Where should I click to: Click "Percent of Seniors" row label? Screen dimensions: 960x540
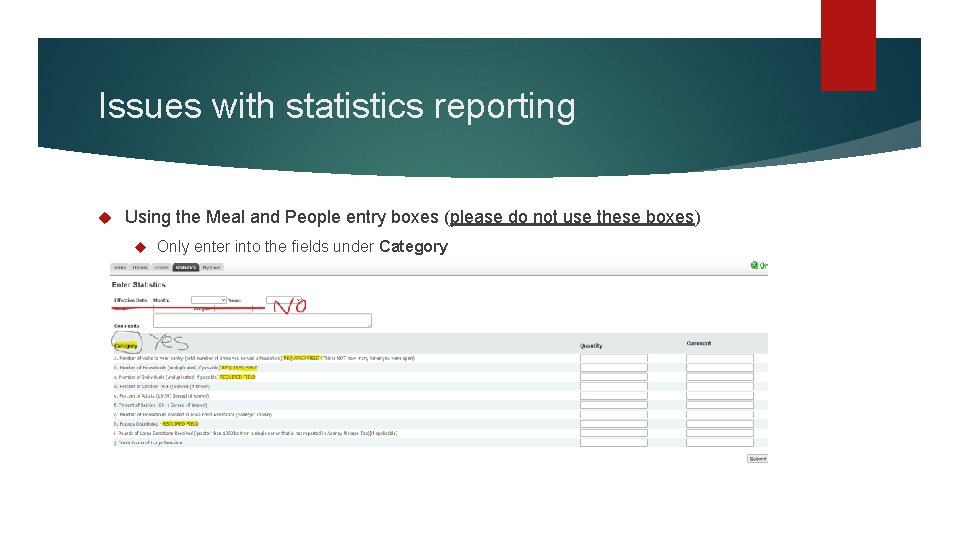pyautogui.click(x=160, y=405)
